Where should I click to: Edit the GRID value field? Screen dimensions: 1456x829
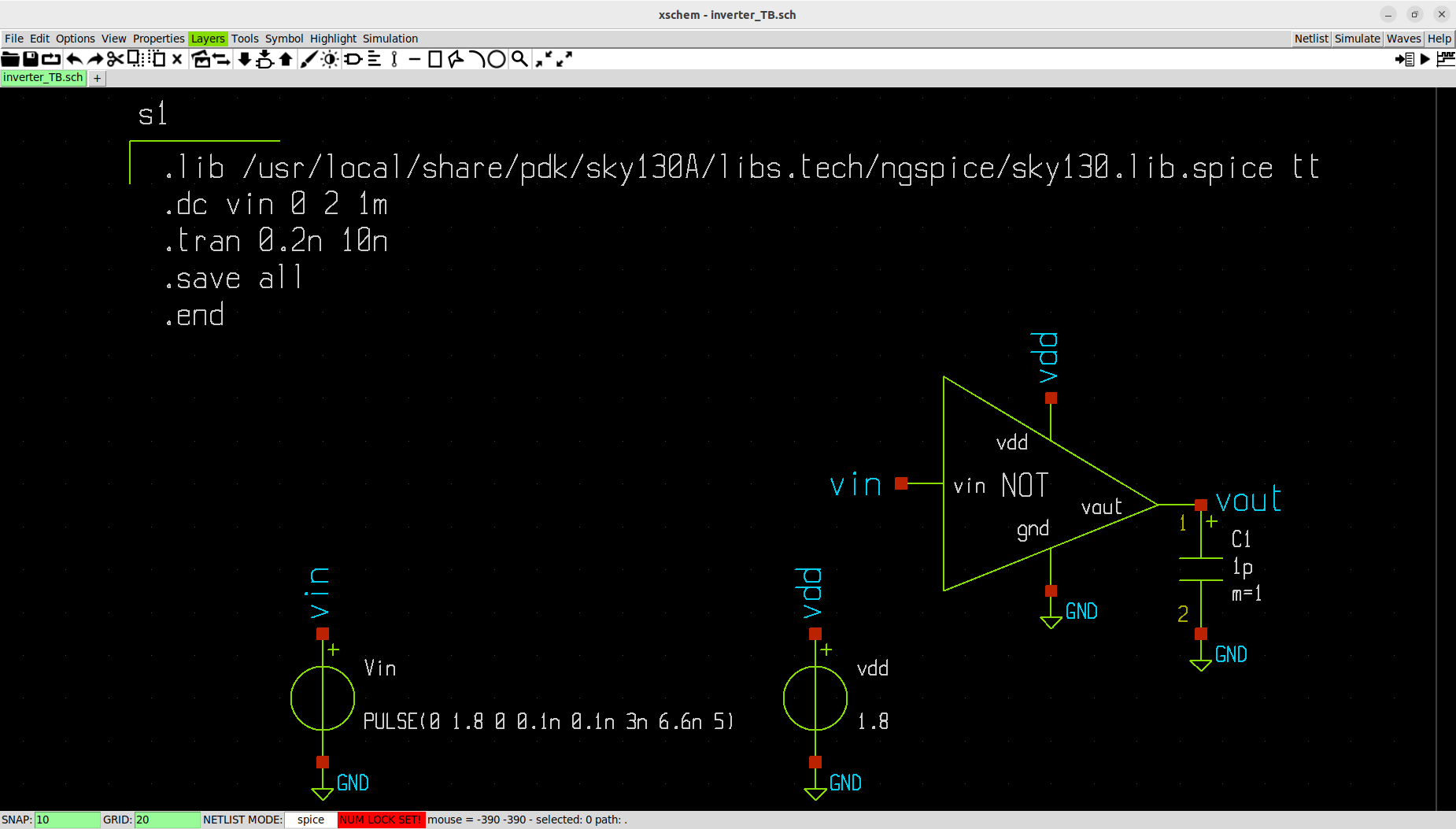coord(168,819)
